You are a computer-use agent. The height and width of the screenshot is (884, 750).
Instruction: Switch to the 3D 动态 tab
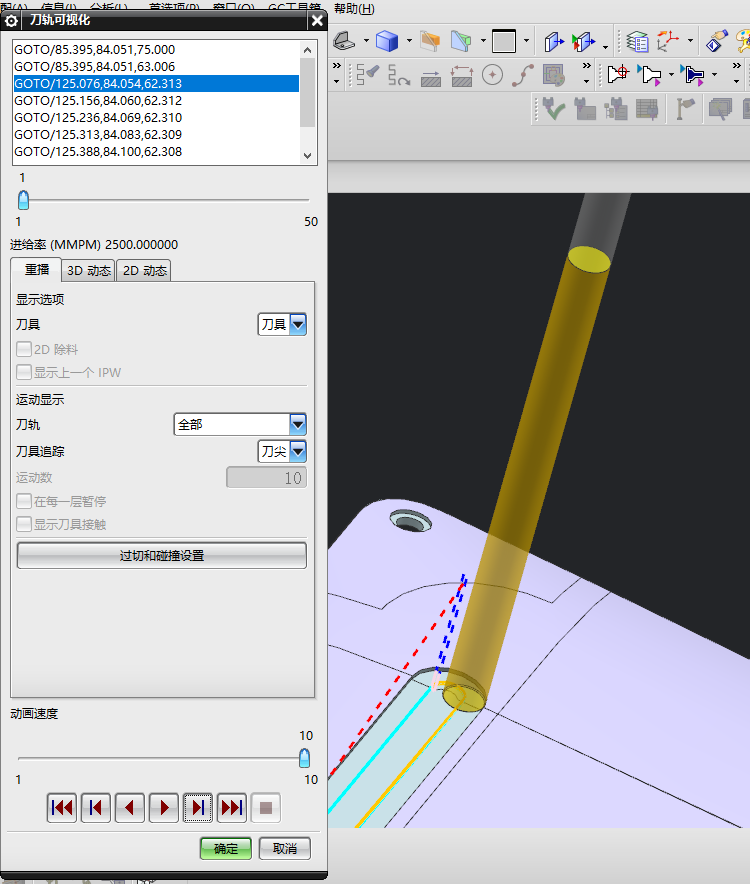tap(89, 271)
